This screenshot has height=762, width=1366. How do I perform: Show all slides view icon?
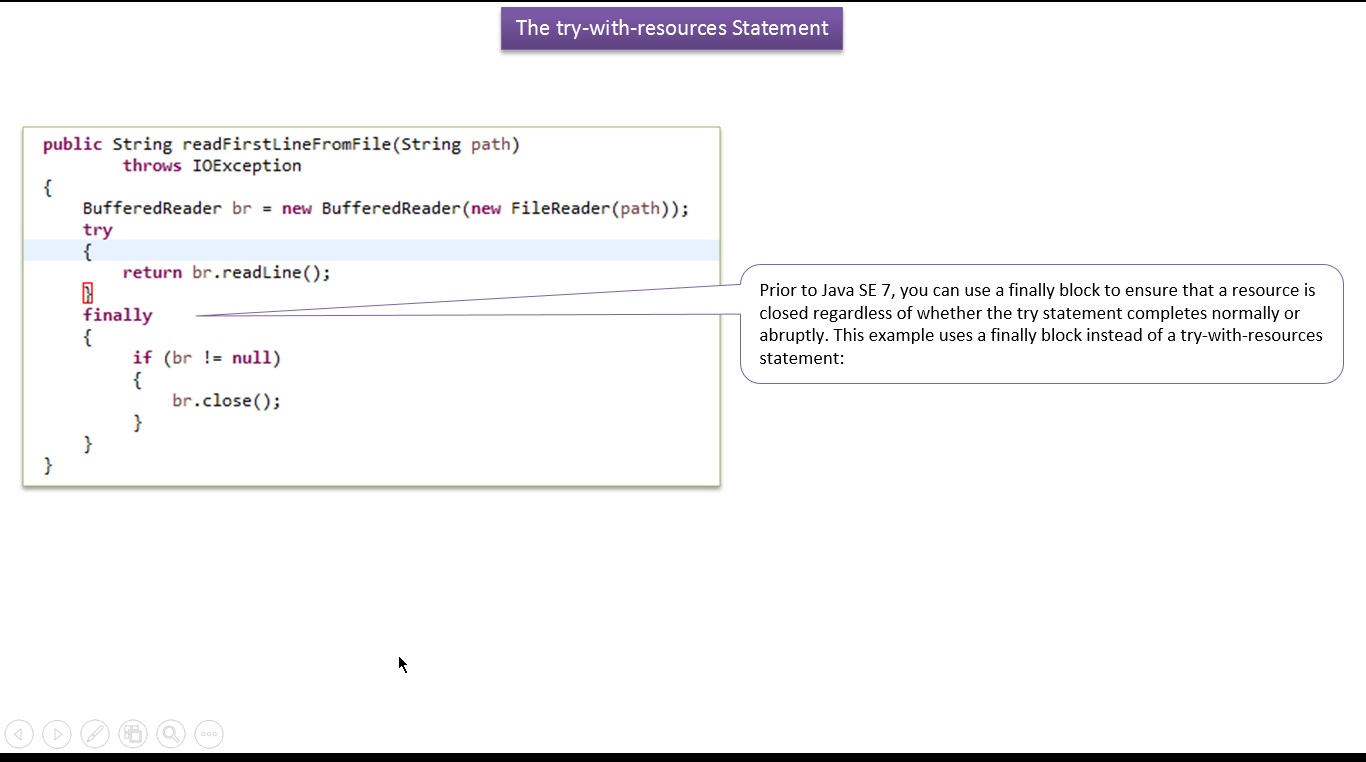coord(133,734)
